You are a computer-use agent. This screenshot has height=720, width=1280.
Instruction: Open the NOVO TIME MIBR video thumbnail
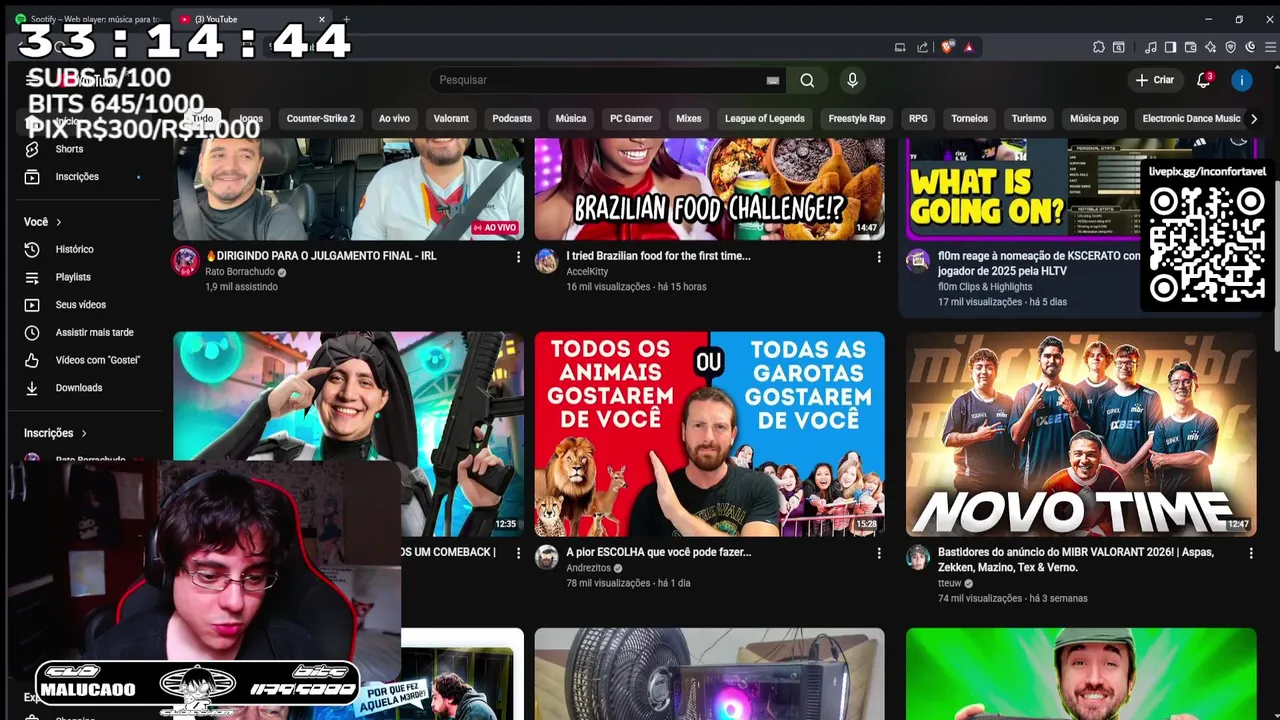pyautogui.click(x=1081, y=434)
